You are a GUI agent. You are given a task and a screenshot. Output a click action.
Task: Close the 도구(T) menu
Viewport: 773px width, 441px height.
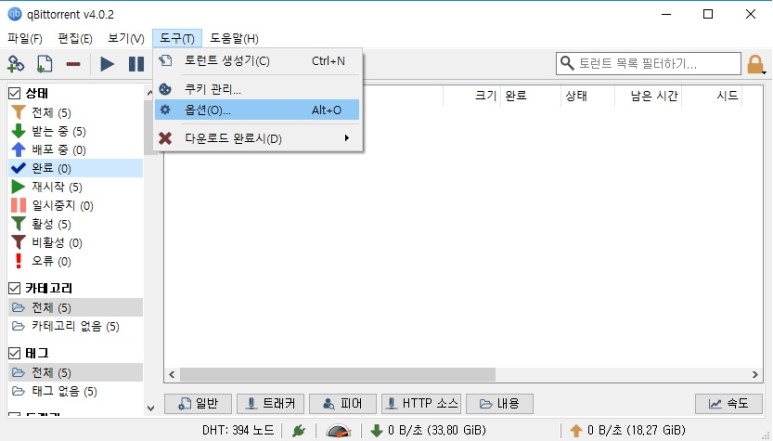coord(177,38)
